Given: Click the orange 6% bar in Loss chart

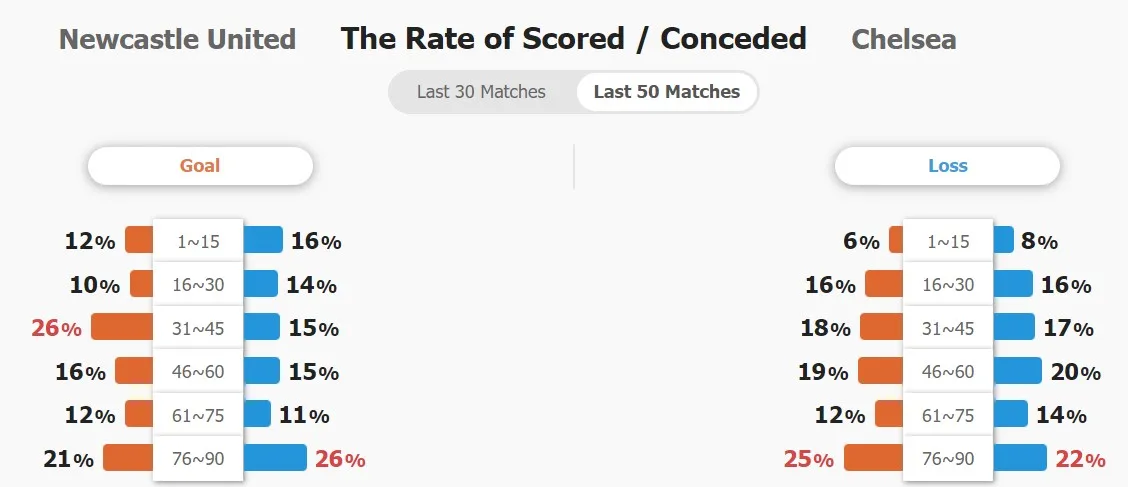Looking at the screenshot, I should [x=896, y=240].
